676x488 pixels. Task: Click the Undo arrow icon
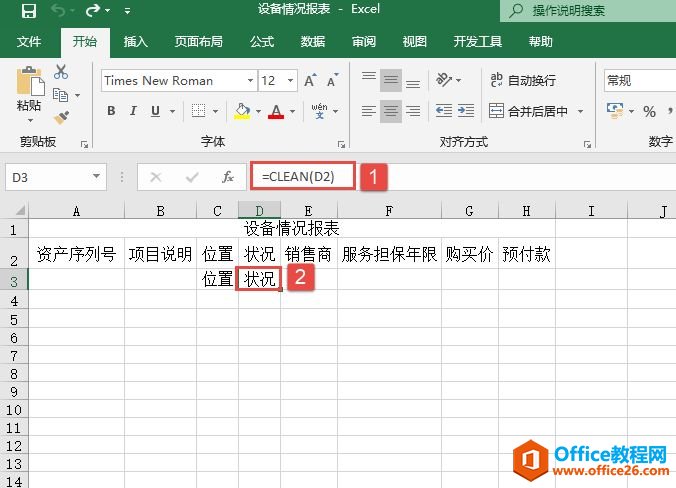[58, 10]
